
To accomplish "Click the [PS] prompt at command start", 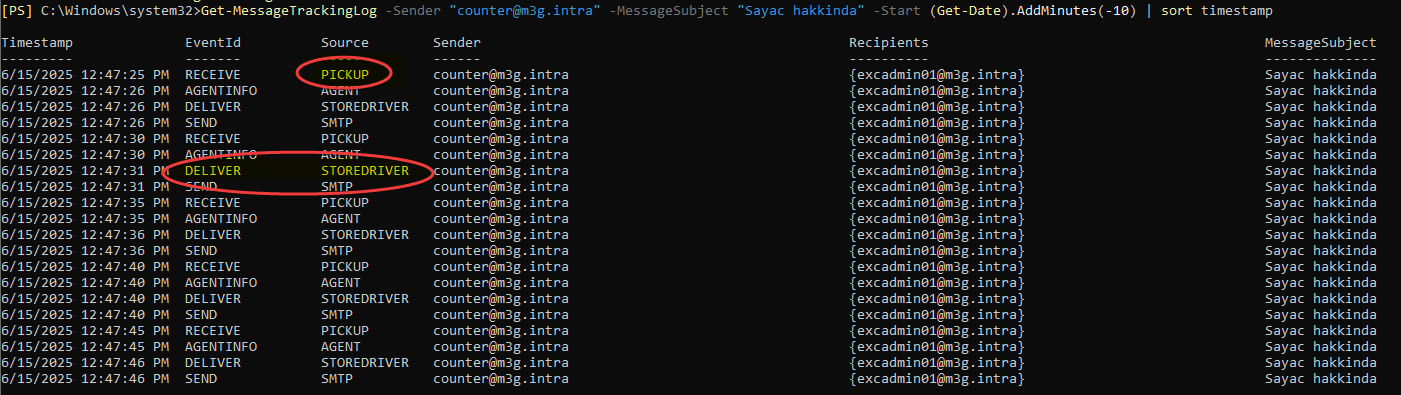I will [17, 9].
